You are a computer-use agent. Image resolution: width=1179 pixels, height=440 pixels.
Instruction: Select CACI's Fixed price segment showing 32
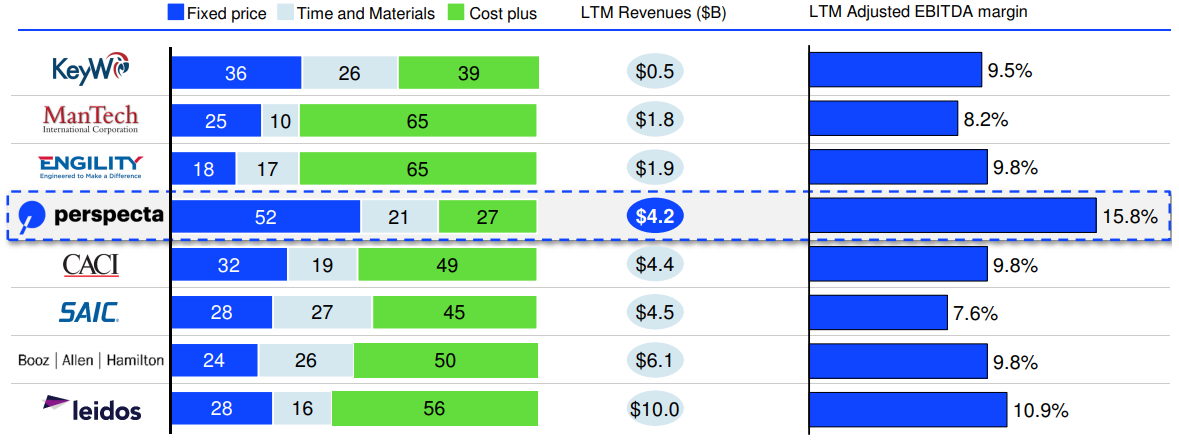[230, 265]
